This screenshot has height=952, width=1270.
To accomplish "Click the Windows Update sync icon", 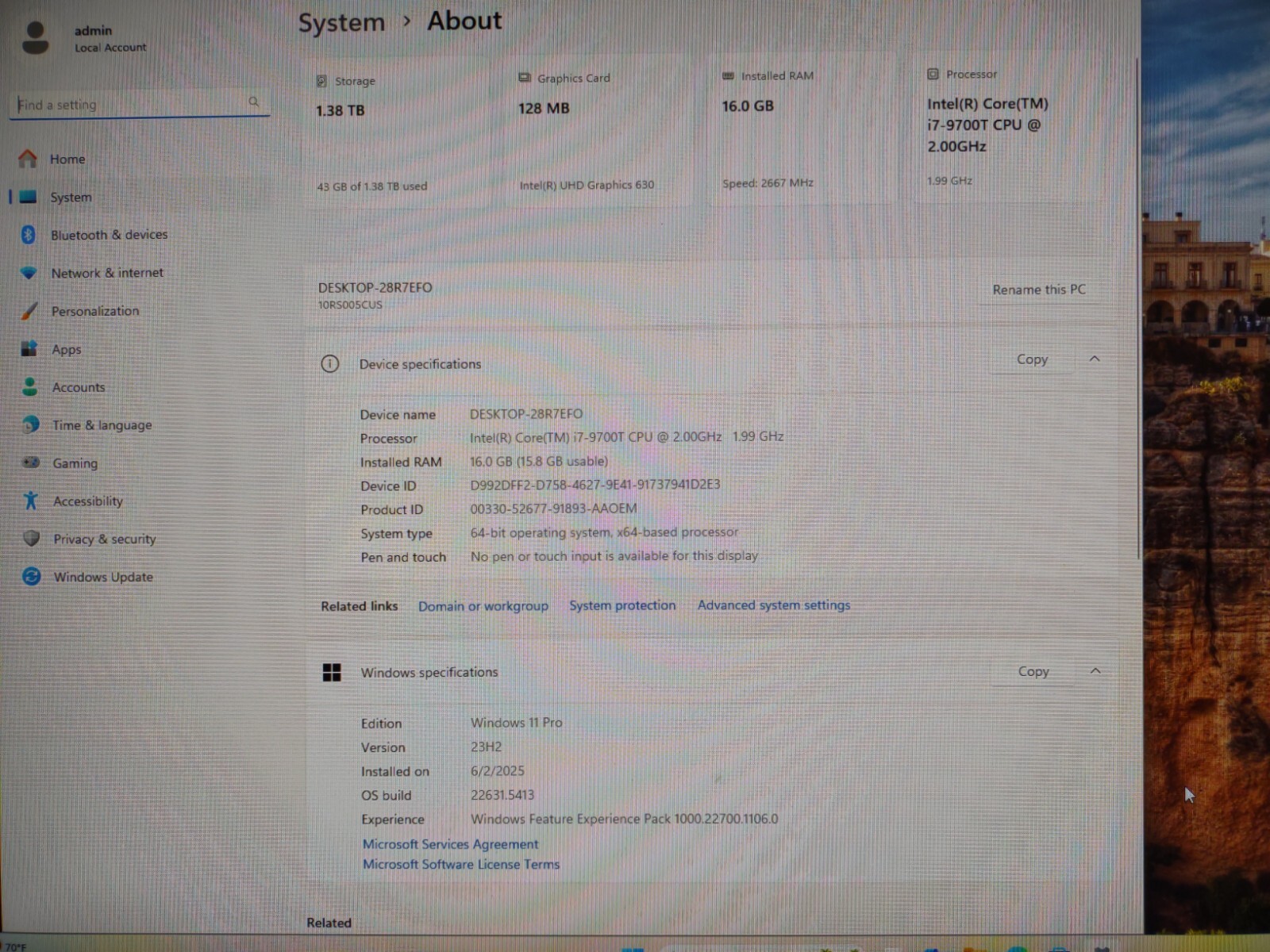I will [32, 577].
